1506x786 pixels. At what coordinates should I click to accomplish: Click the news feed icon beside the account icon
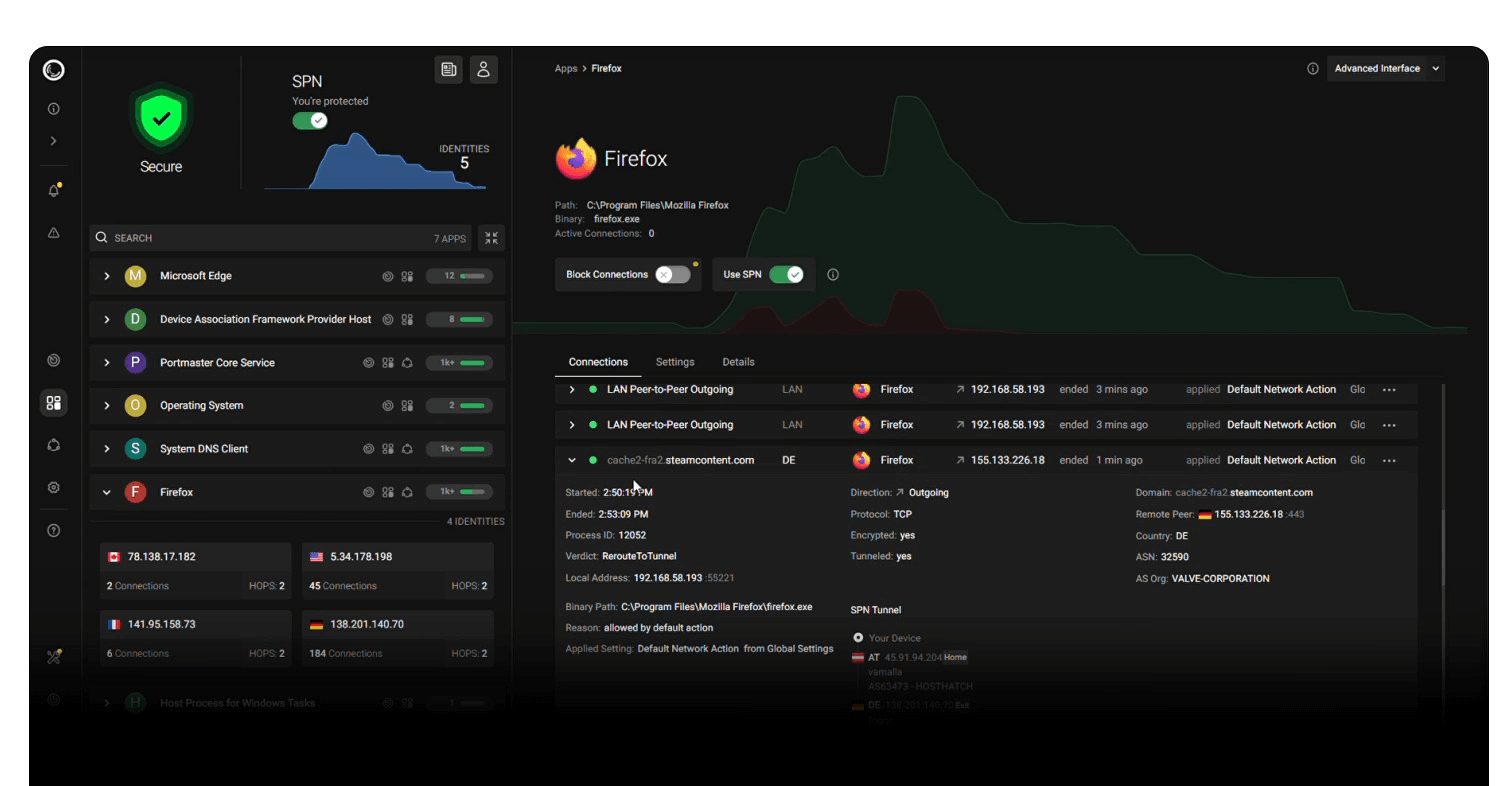point(448,69)
